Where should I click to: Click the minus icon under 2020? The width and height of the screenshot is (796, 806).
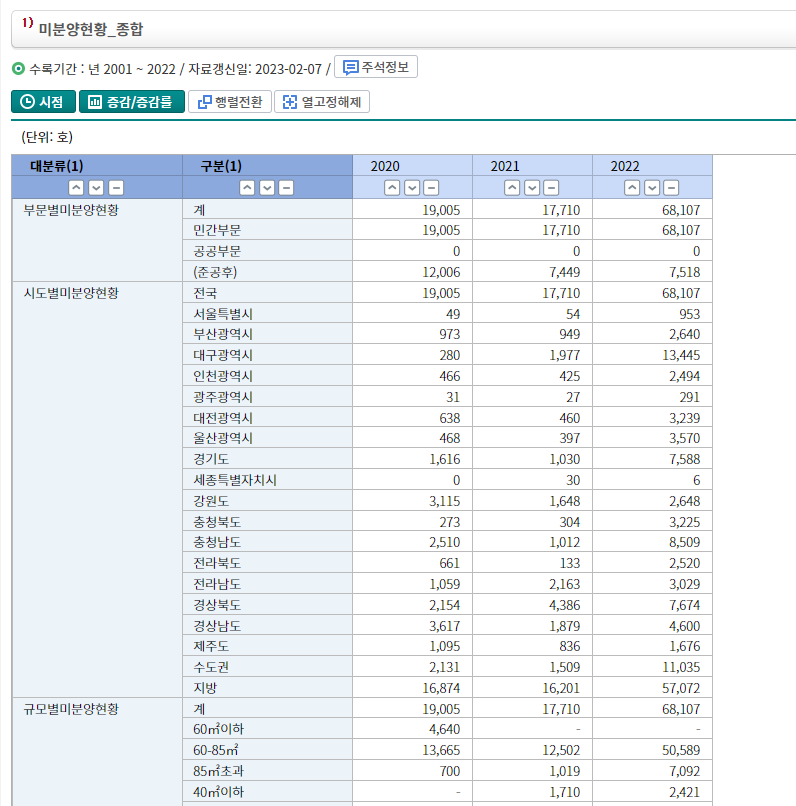(x=432, y=188)
